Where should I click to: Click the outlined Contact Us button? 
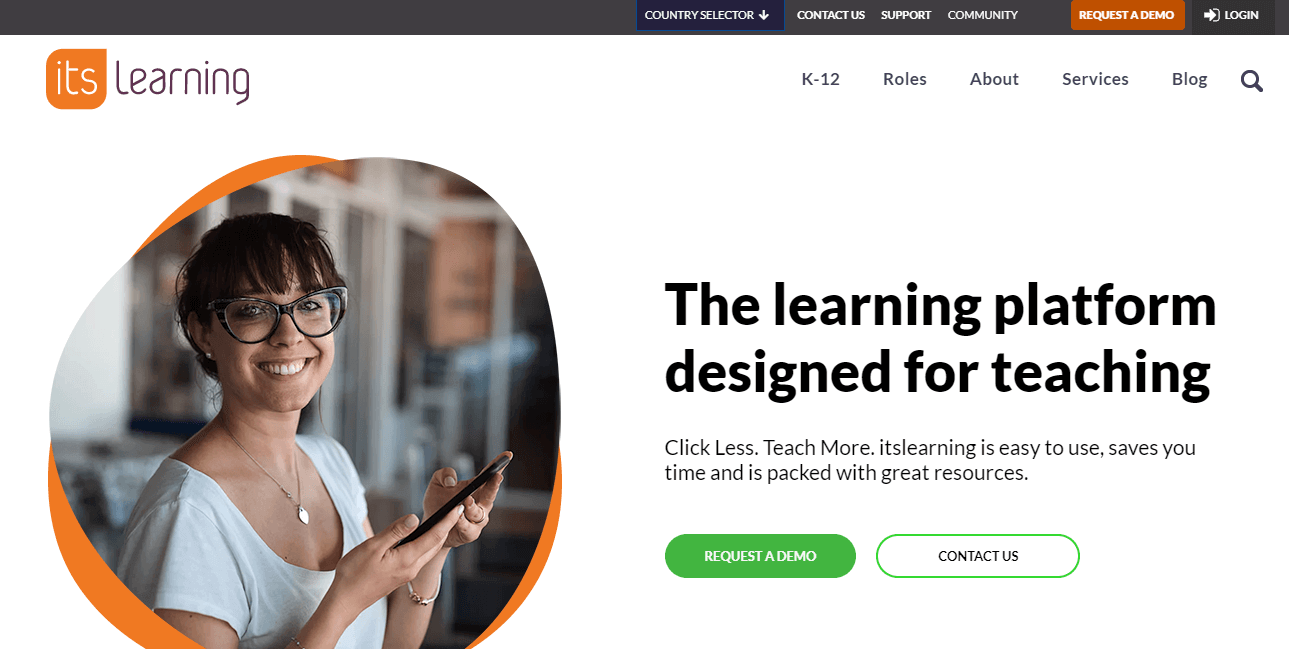978,556
